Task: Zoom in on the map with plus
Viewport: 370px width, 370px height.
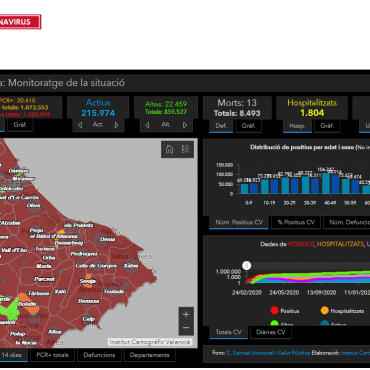Action: [186, 314]
